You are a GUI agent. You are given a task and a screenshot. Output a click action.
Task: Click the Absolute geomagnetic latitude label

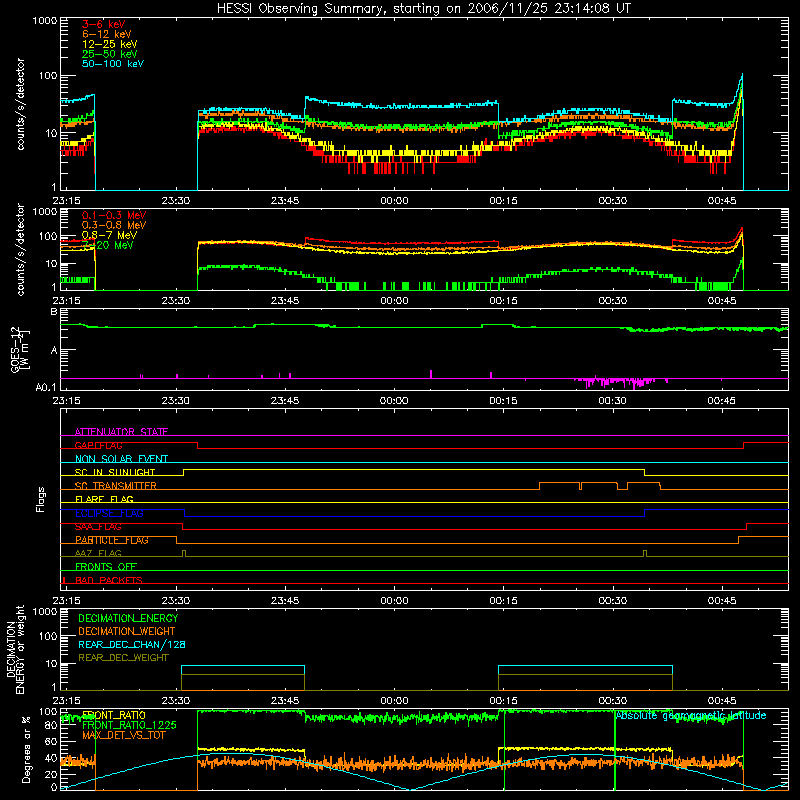[691, 716]
